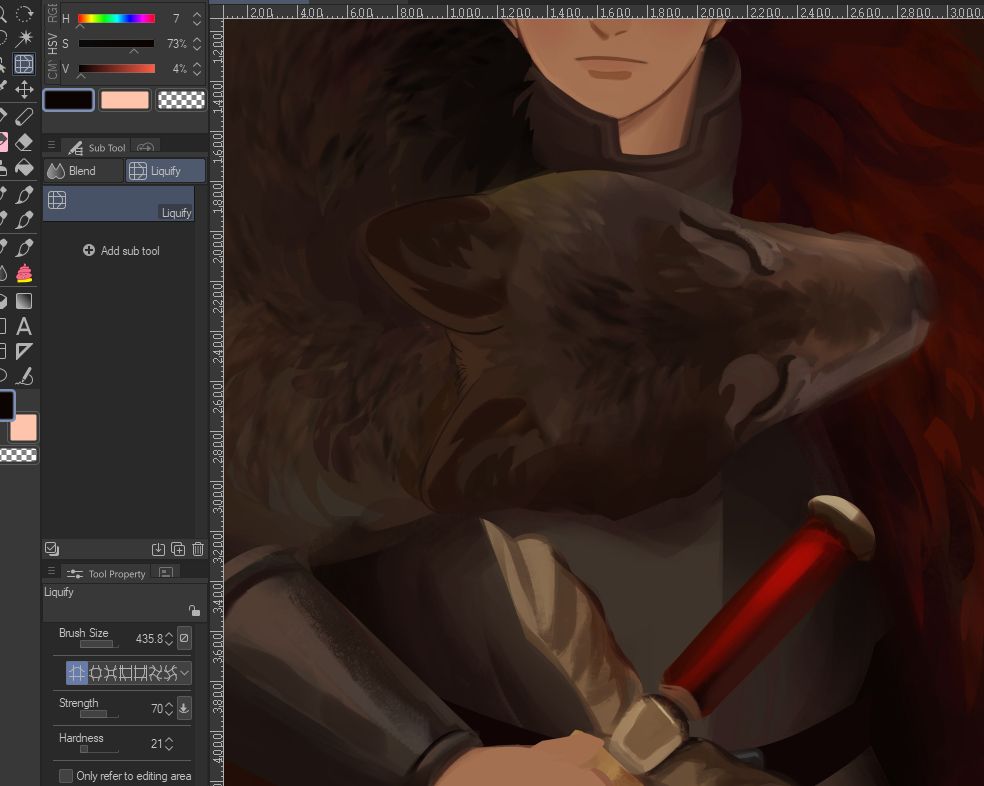Adjust the Hardness stepper arrows
Image resolution: width=984 pixels, height=786 pixels.
click(x=169, y=744)
